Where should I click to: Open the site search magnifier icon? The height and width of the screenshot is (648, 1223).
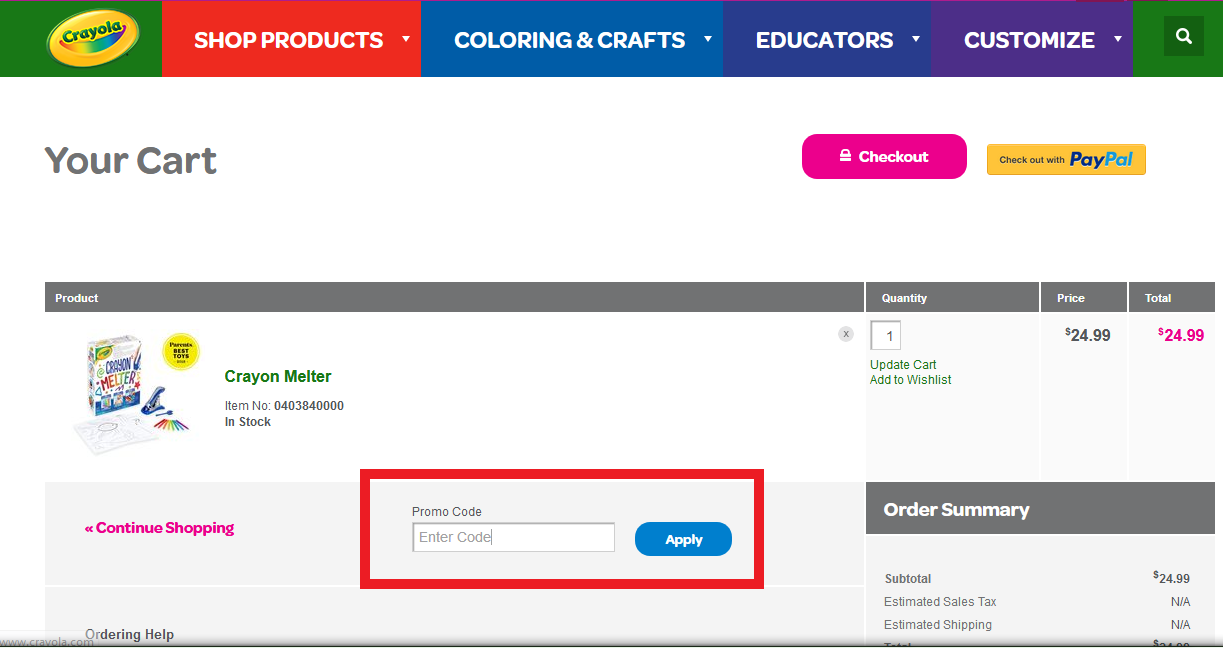pyautogui.click(x=1184, y=36)
